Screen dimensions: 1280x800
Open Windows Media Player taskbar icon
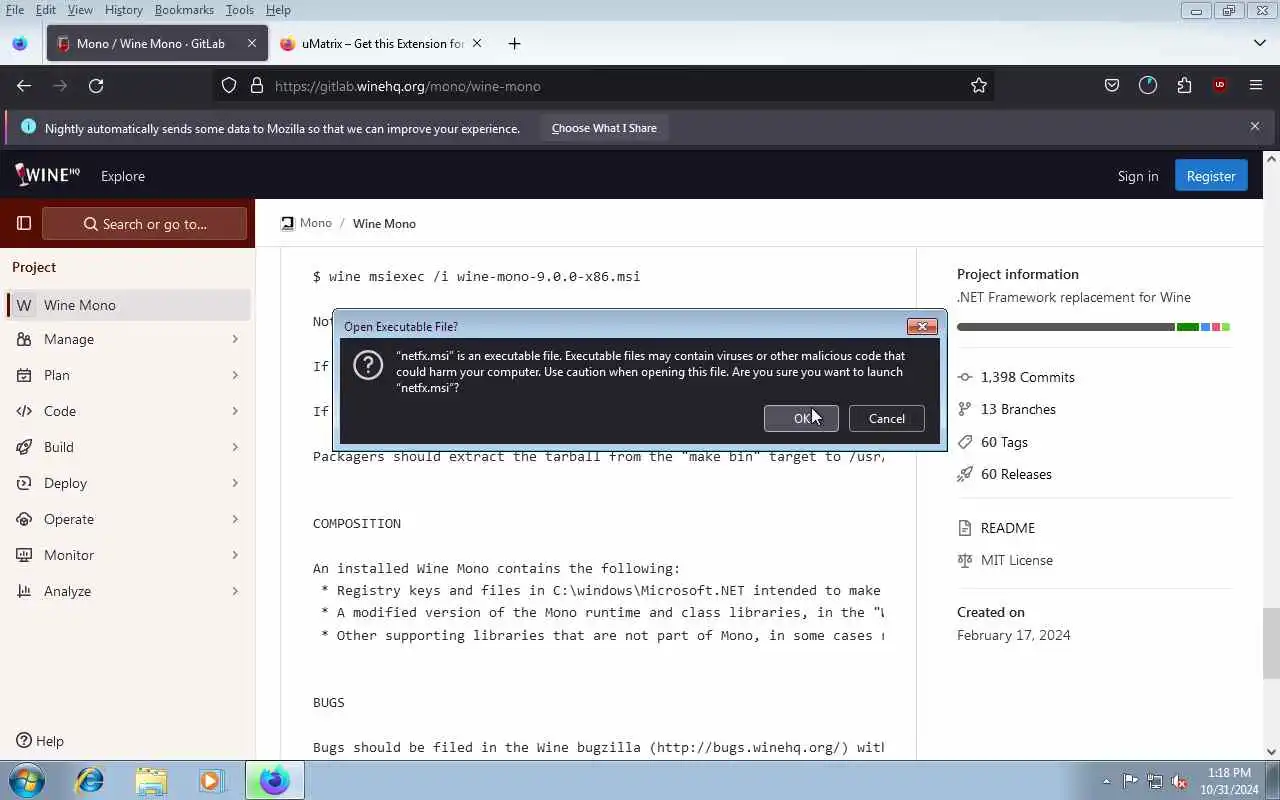coord(211,780)
